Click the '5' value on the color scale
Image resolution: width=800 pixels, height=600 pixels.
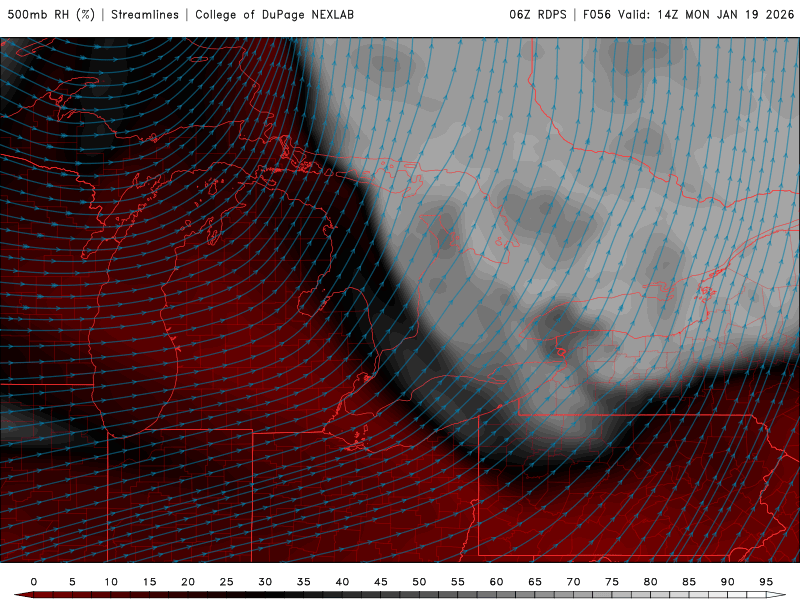72,582
